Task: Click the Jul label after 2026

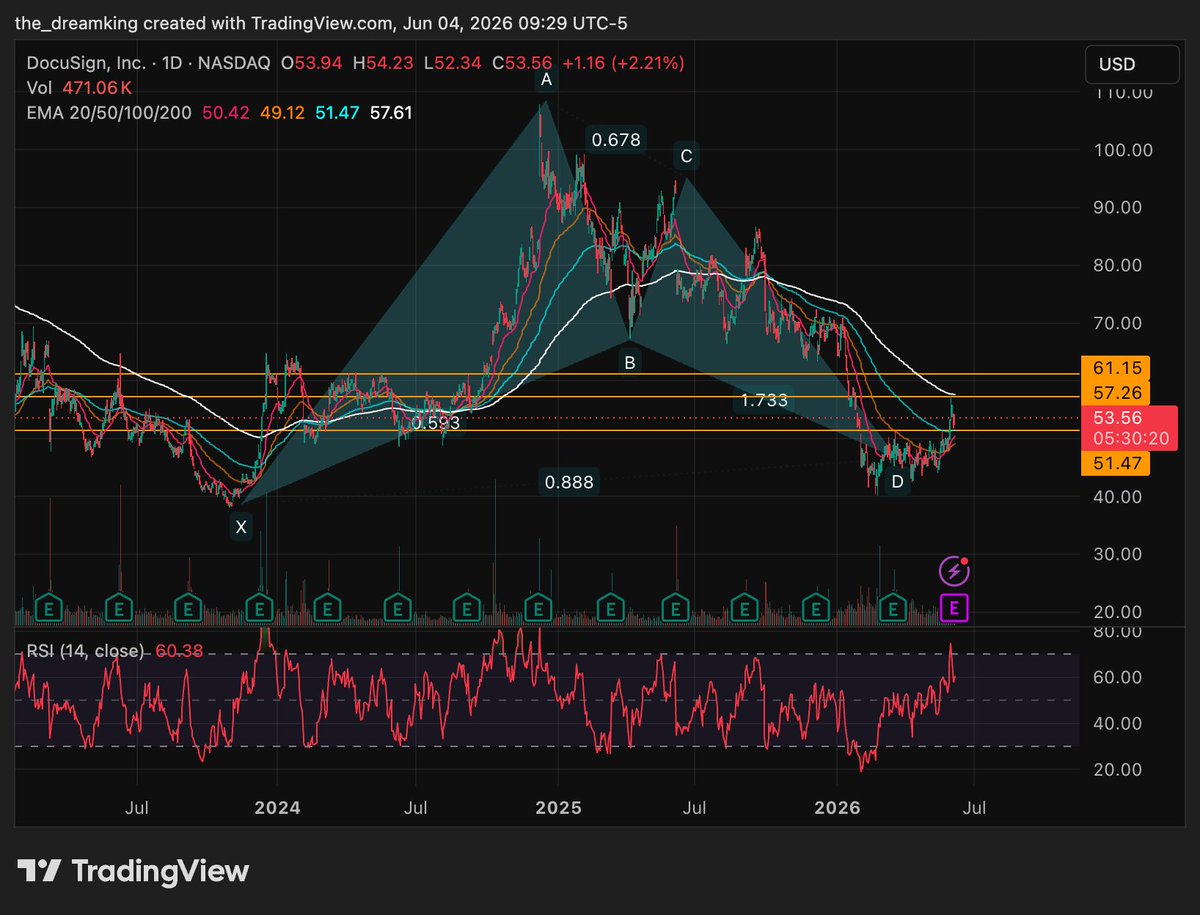Action: [x=974, y=806]
